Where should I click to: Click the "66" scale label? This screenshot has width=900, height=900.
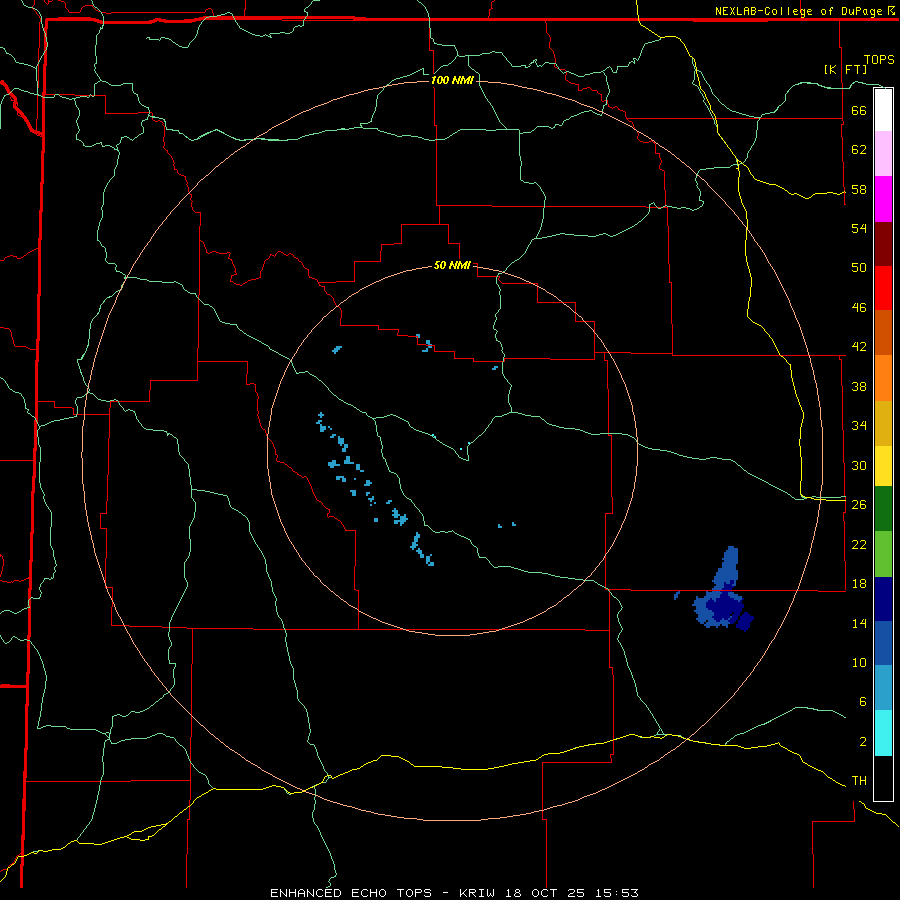(x=859, y=110)
